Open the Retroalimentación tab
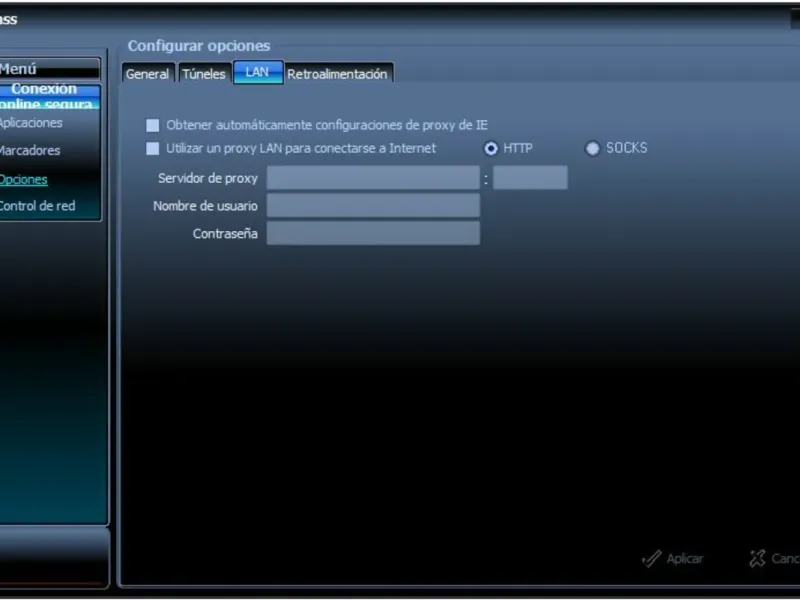This screenshot has height=600, width=800. (338, 73)
